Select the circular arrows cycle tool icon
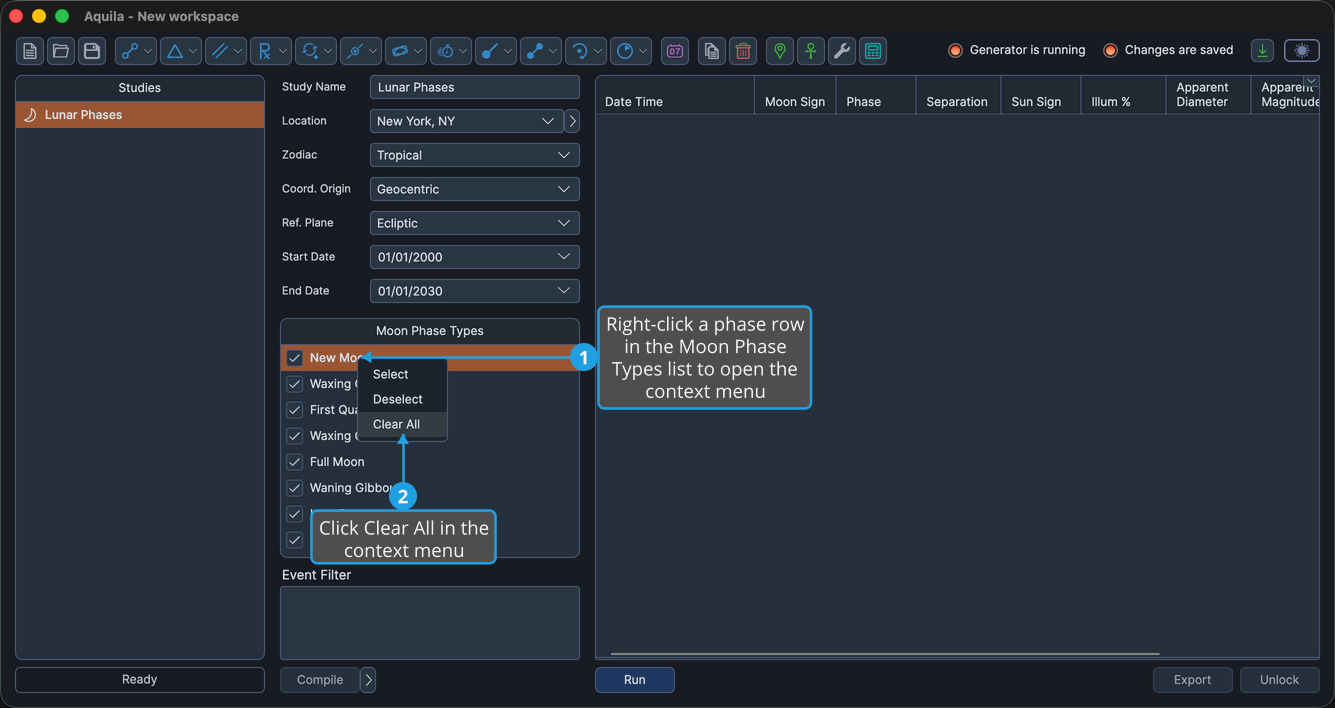Screen dimensions: 1335x708 tap(310, 51)
